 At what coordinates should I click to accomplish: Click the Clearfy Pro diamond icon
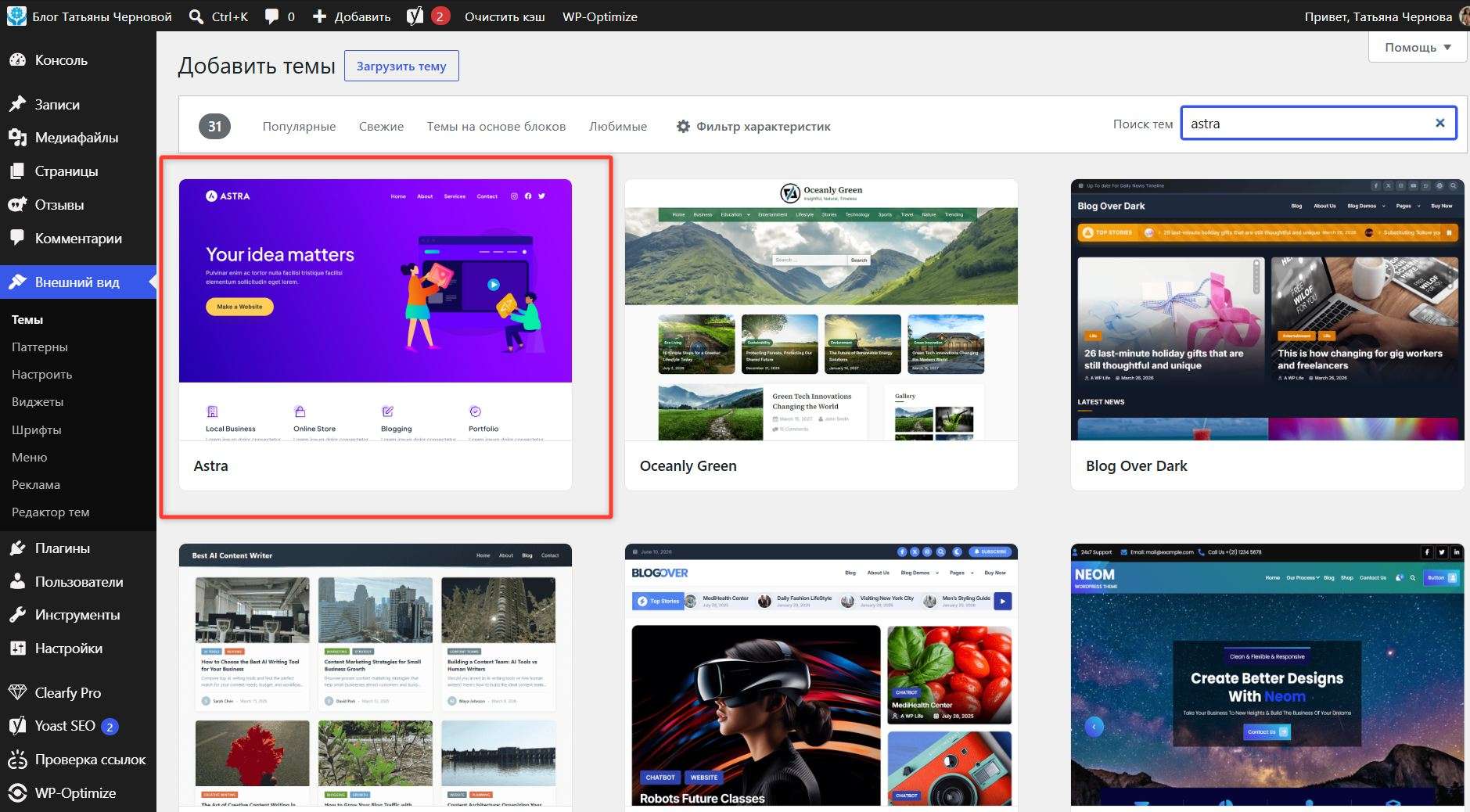tap(17, 692)
